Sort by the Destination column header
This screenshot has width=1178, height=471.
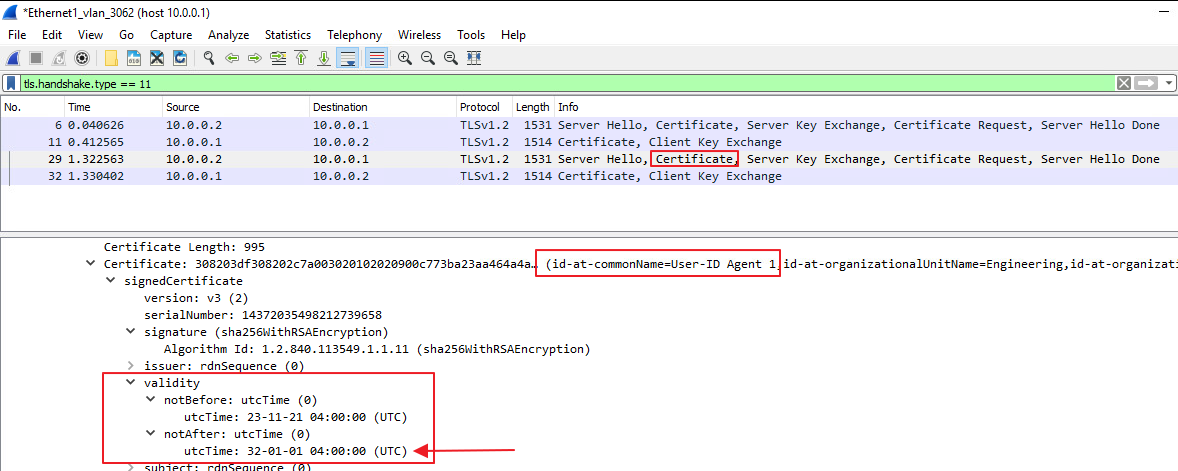pos(382,107)
